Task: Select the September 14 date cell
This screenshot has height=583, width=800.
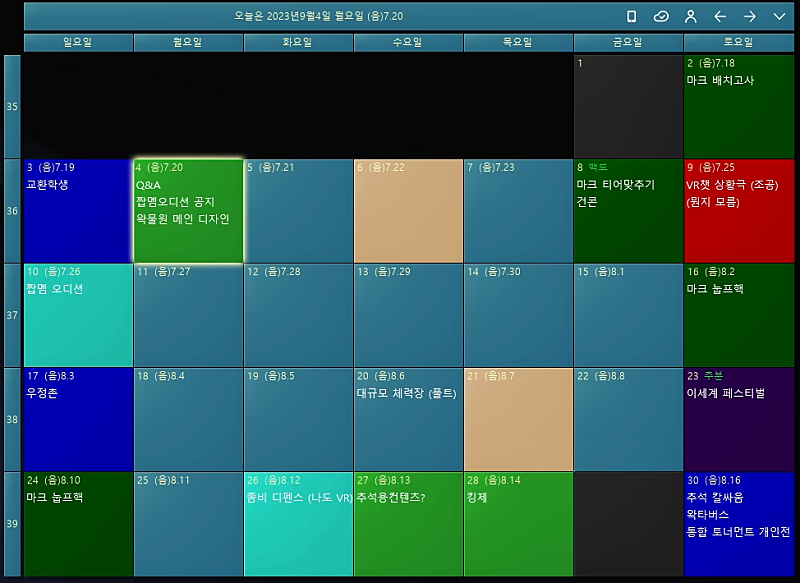Action: pos(518,315)
